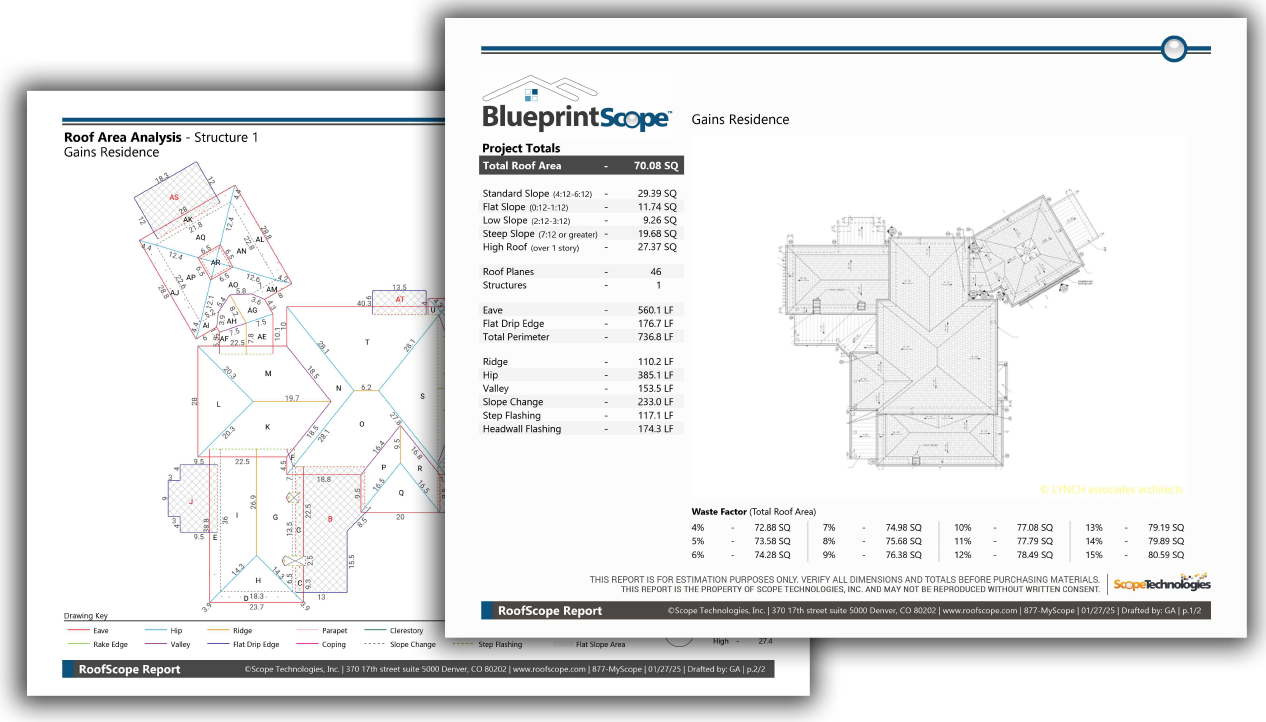The image size is (1266, 722).
Task: Click the '70.08 SQ' total value
Action: click(656, 166)
